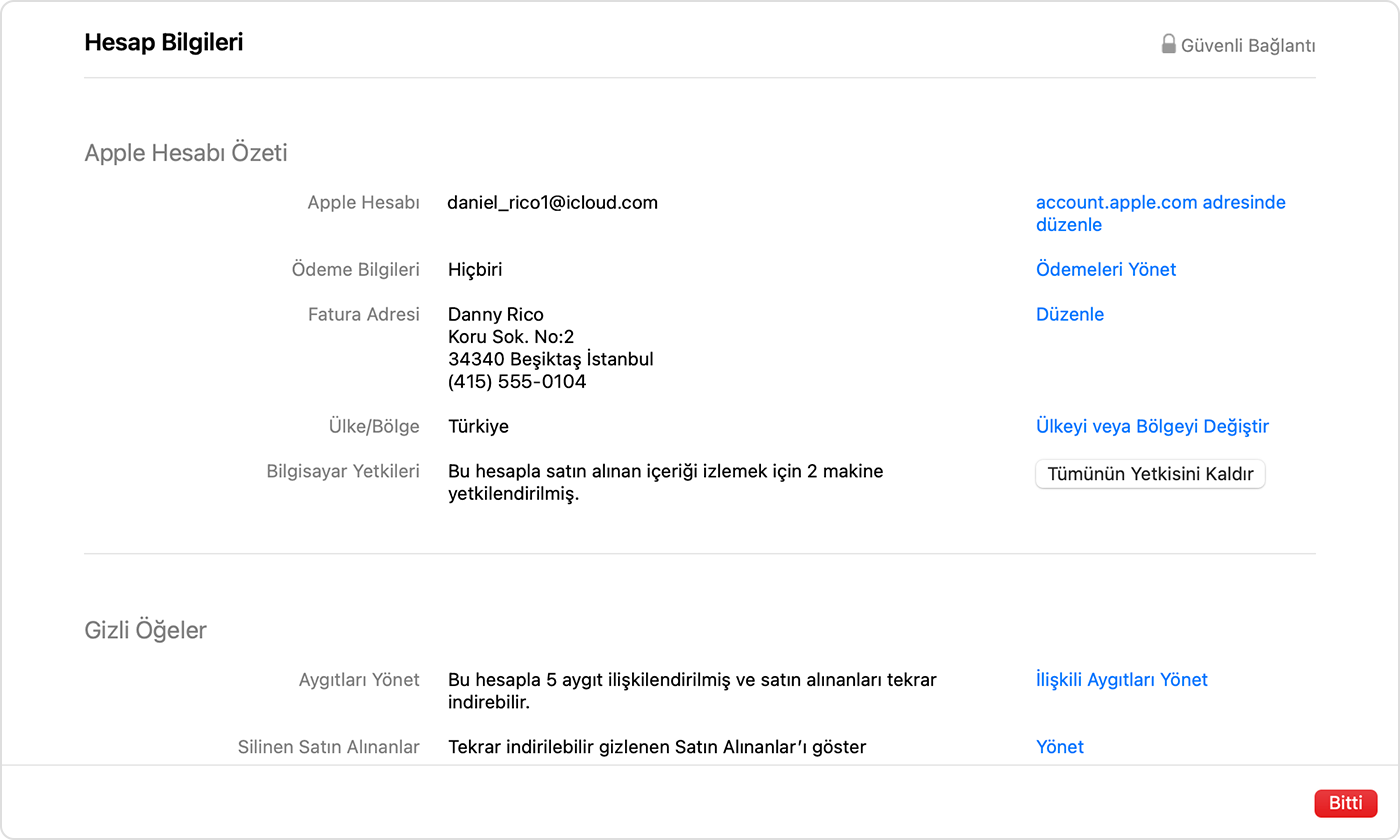Image resolution: width=1400 pixels, height=840 pixels.
Task: Open the İlişkili Aygıtları Yönet link
Action: (1122, 680)
